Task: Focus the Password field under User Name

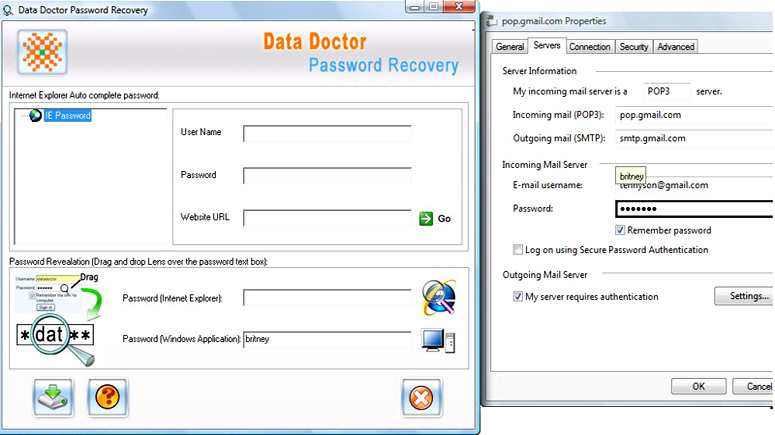Action: [327, 175]
